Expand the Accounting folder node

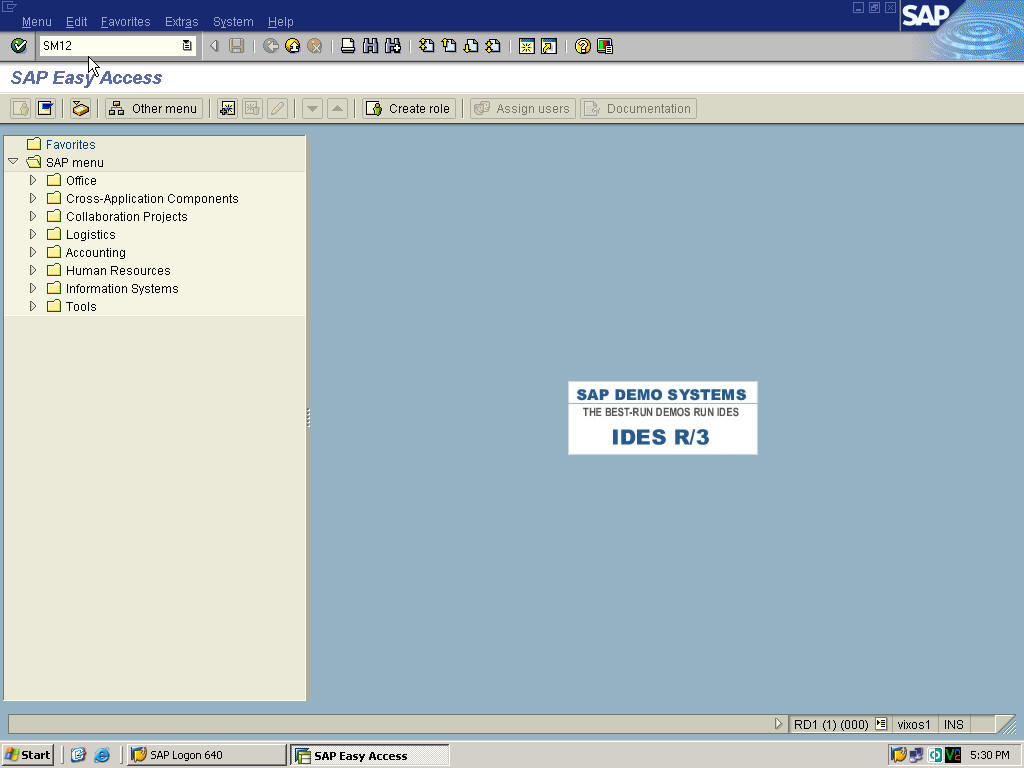(33, 252)
